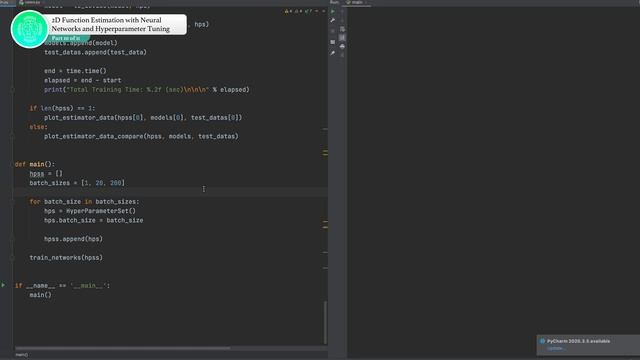Screen dimensions: 640x360
Task: Toggle scroll to end in Run console
Action: (x=342, y=38)
